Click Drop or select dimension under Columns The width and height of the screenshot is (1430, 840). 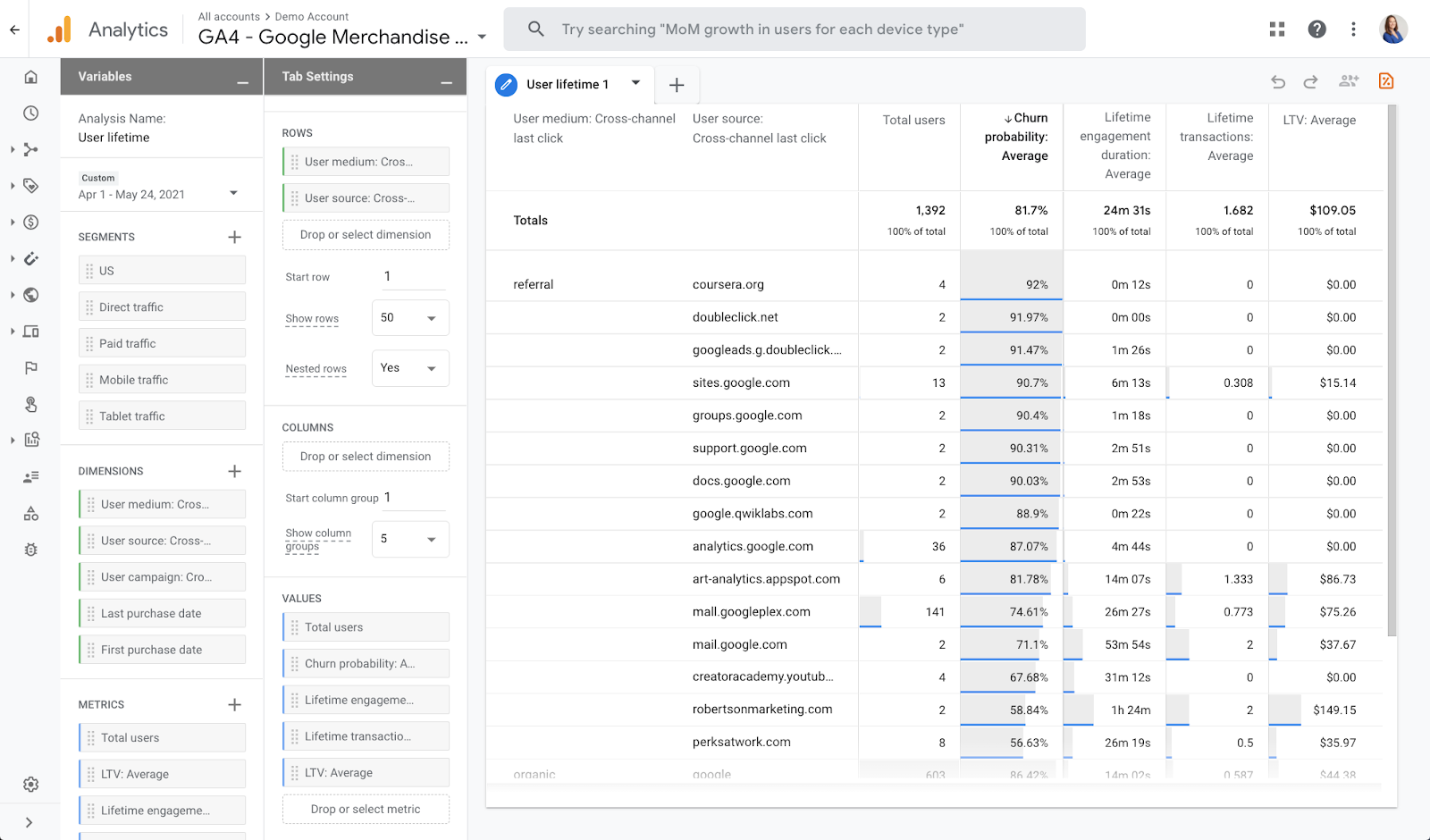tap(366, 457)
